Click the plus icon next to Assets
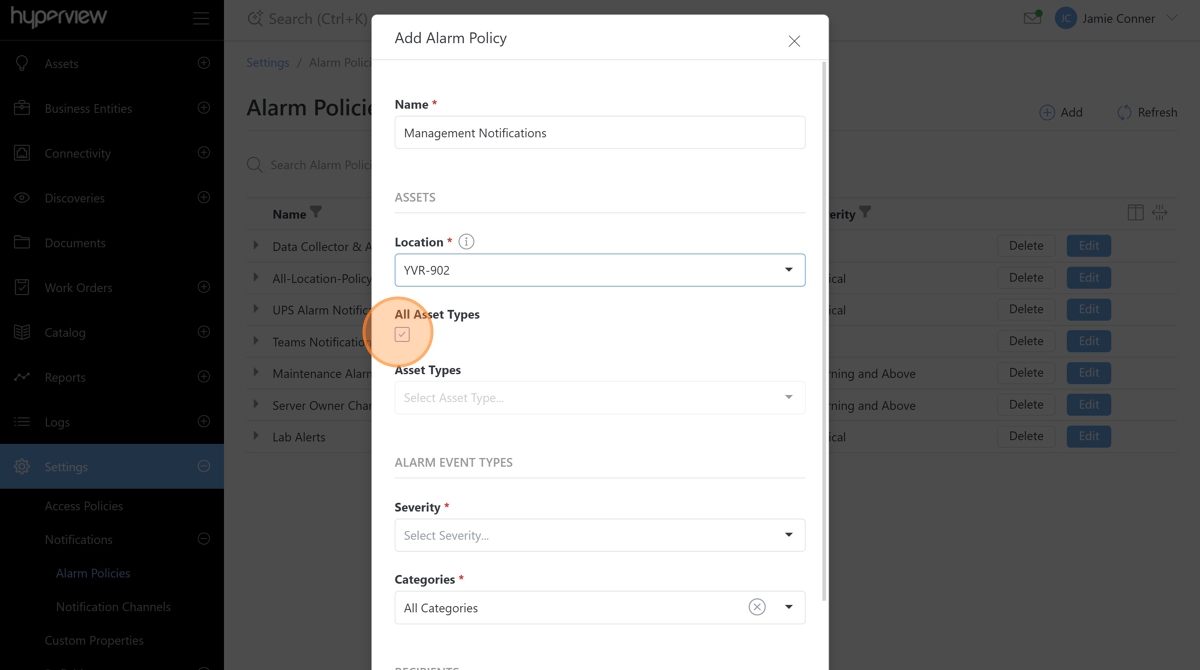This screenshot has height=670, width=1200. click(x=204, y=63)
